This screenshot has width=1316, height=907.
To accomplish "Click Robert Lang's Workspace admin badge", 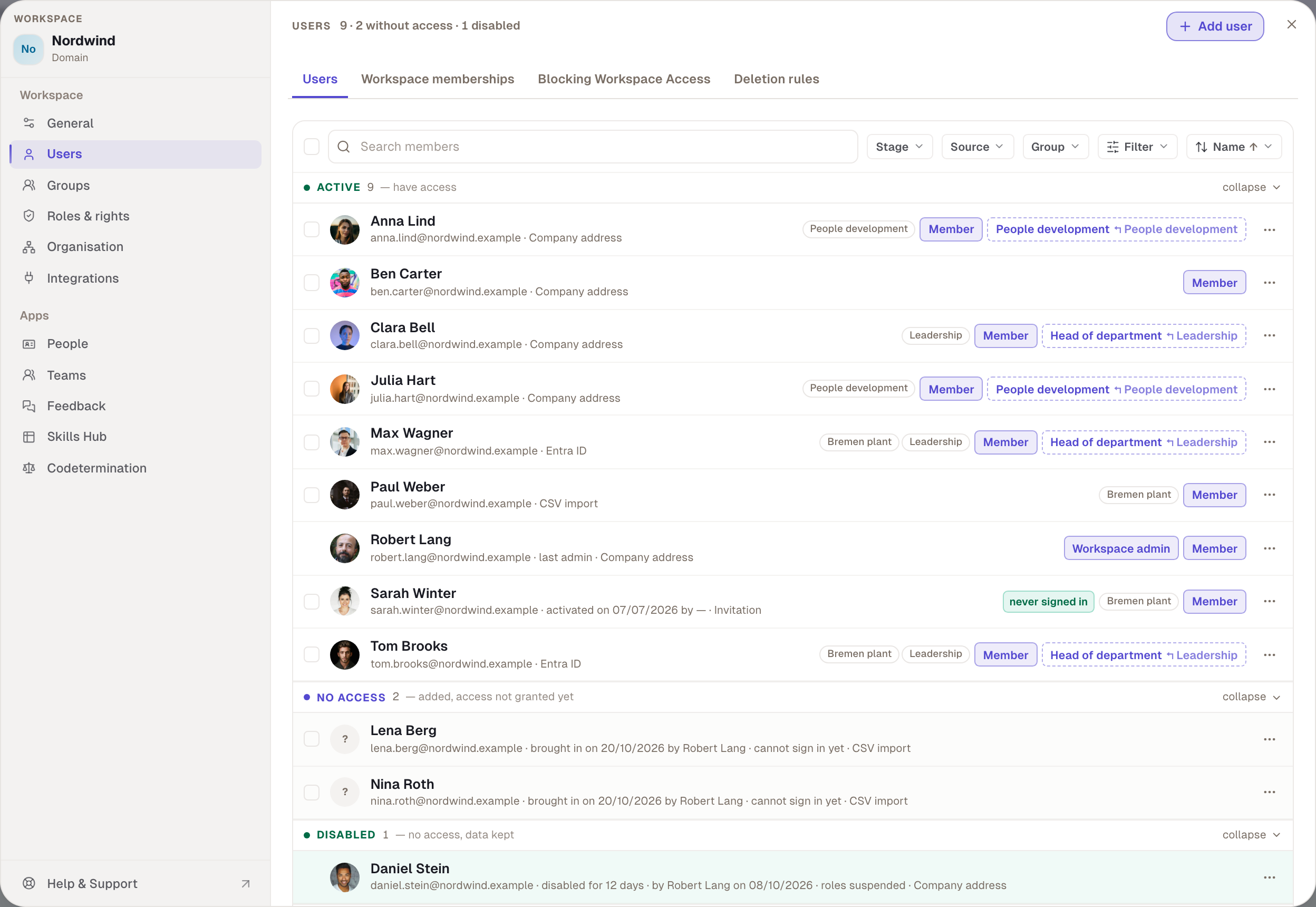I will click(1120, 548).
